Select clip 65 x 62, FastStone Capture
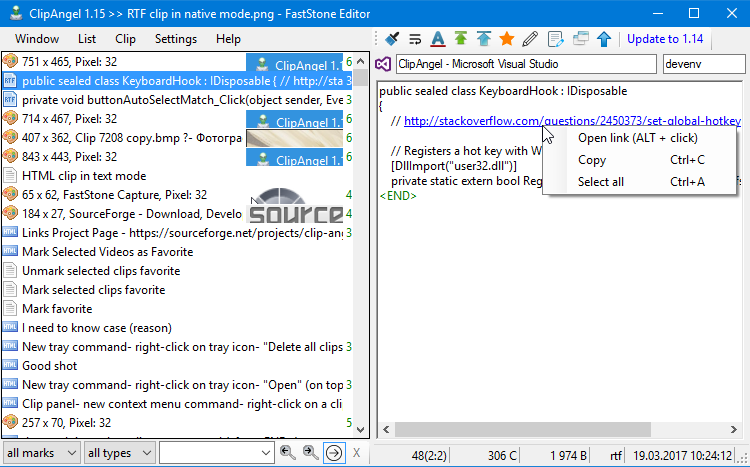Screen dimensions: 750x467 177,195
